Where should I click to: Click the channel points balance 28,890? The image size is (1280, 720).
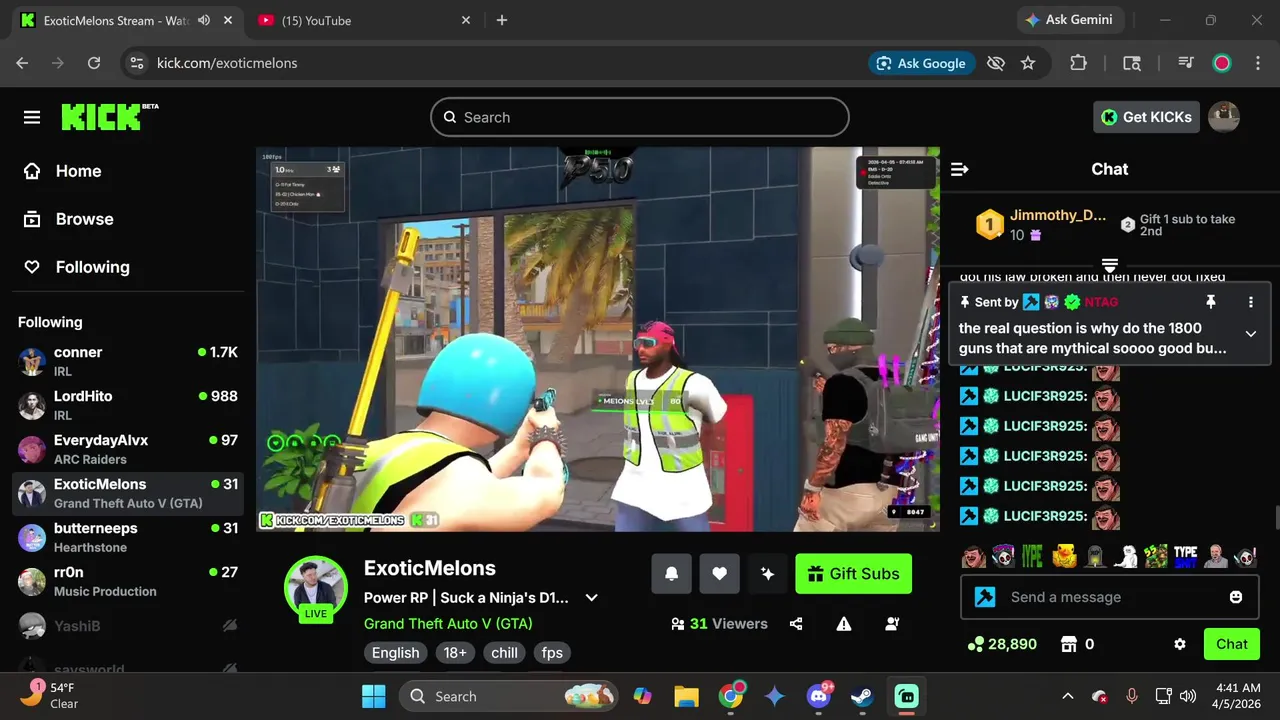(x=1003, y=644)
